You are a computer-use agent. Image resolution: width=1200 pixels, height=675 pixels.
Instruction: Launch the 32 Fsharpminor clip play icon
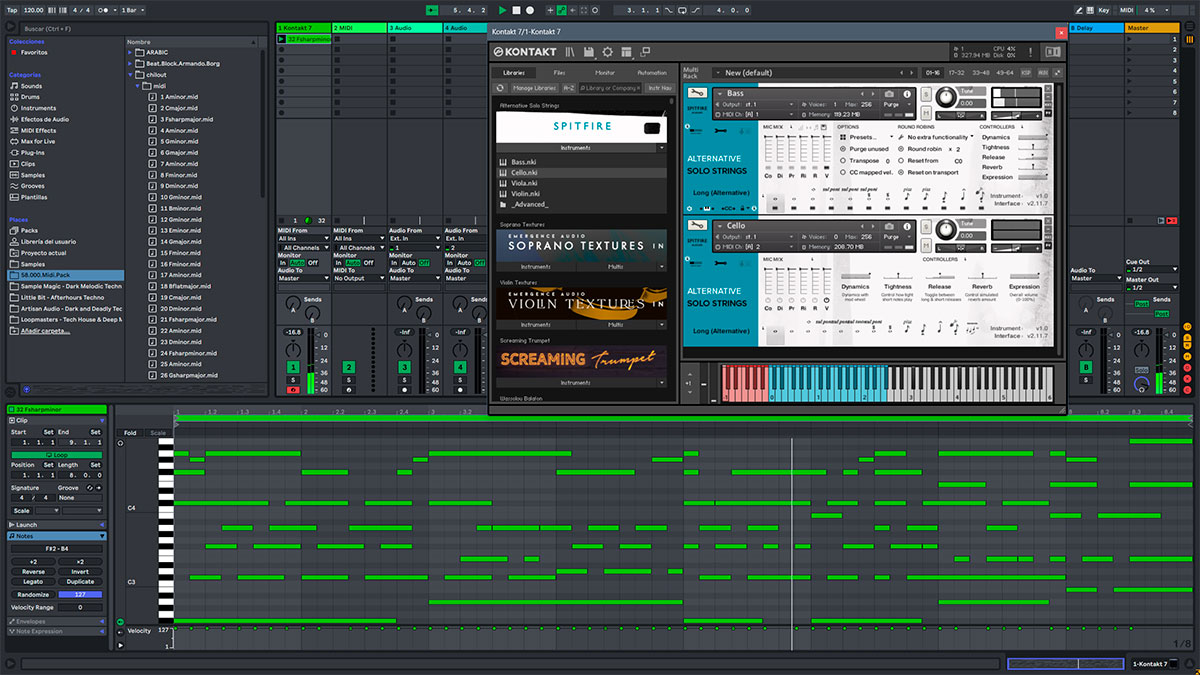point(282,39)
